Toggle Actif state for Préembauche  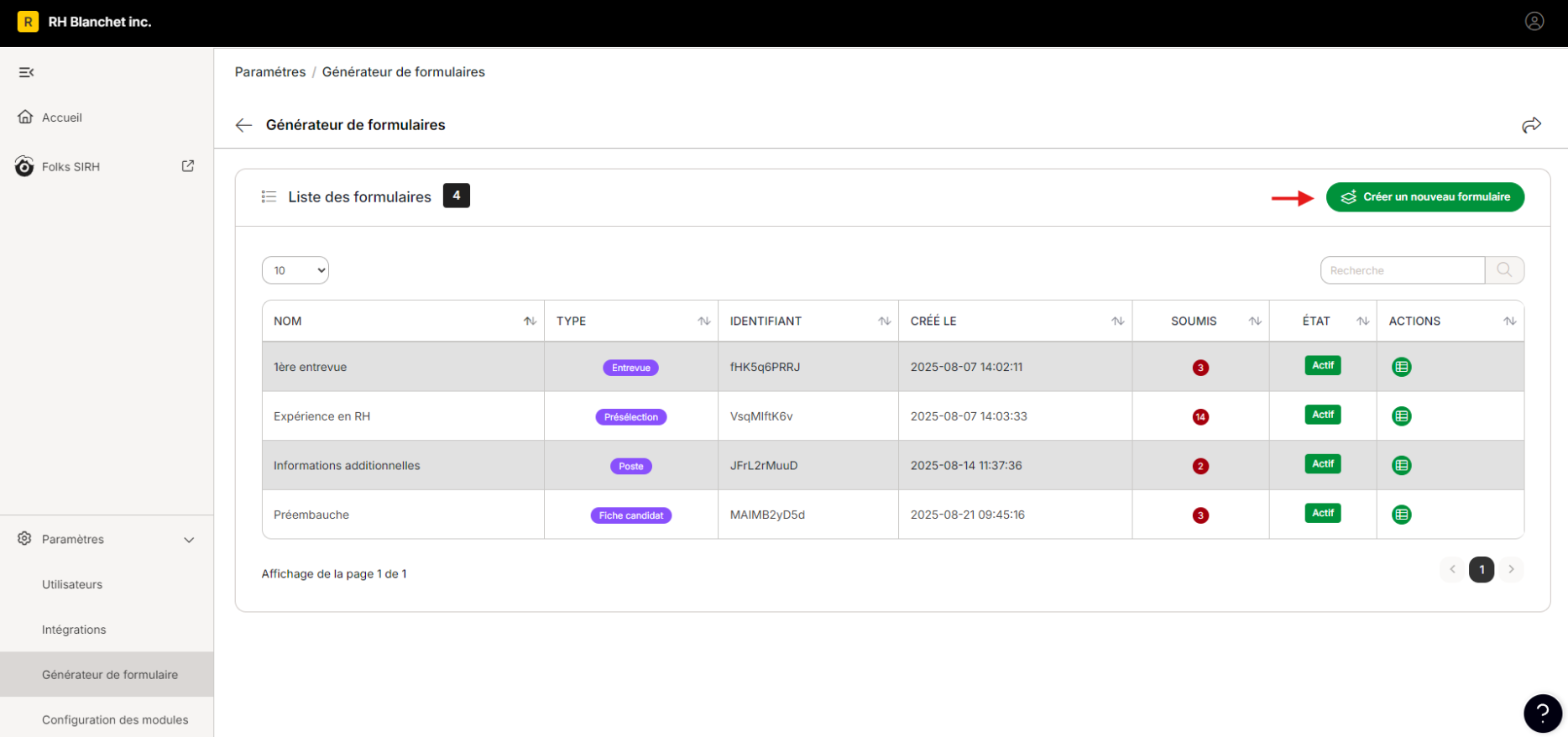pos(1323,513)
